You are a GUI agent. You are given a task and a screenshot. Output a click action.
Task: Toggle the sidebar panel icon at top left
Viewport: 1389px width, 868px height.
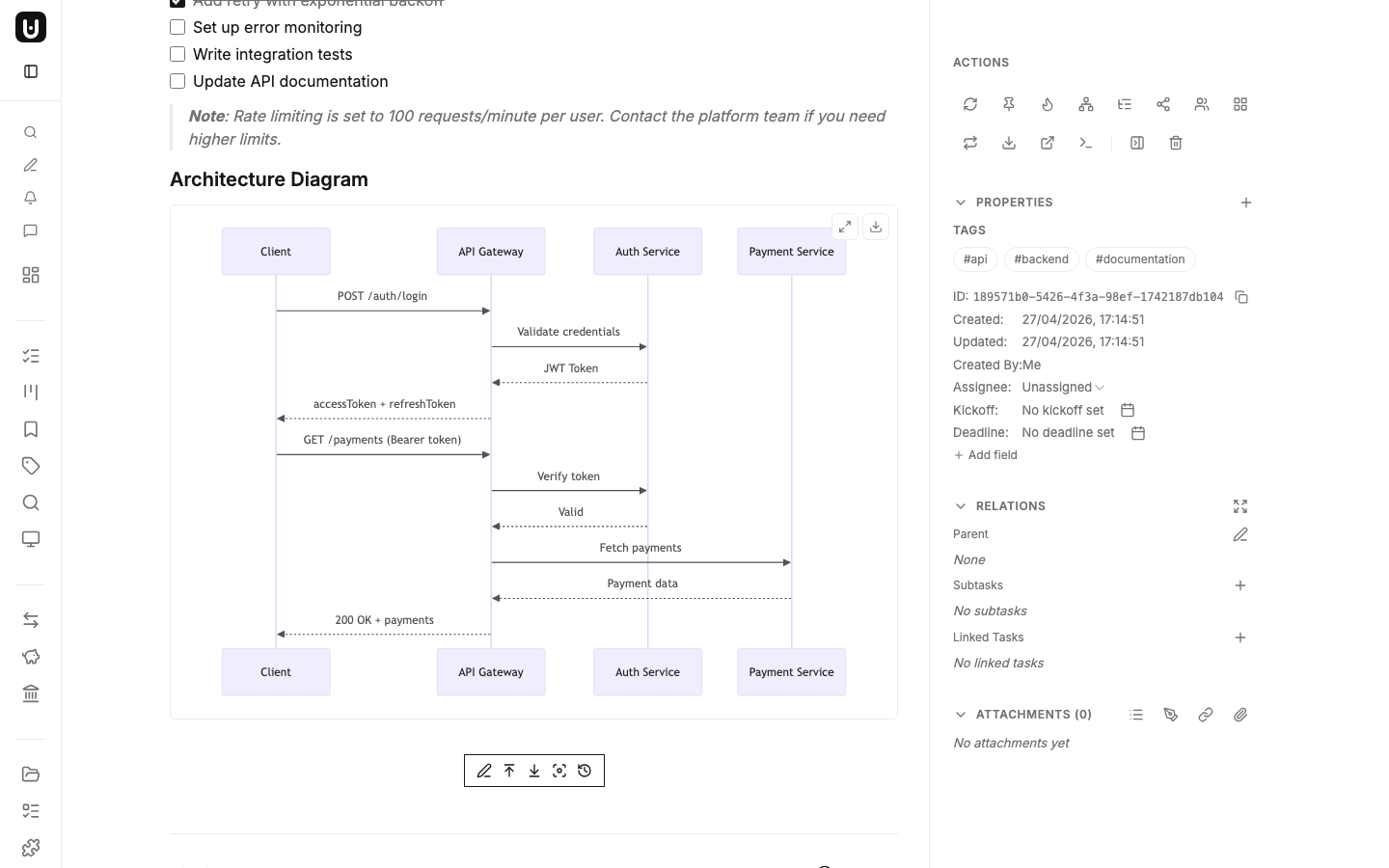31,71
